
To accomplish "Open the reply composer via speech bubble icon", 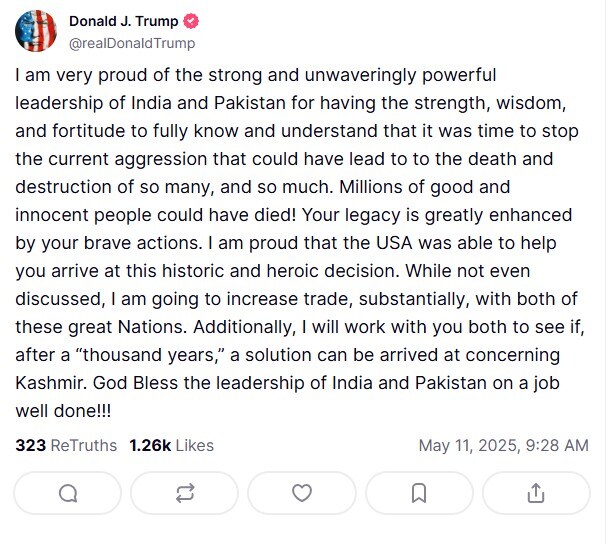I will pos(68,493).
